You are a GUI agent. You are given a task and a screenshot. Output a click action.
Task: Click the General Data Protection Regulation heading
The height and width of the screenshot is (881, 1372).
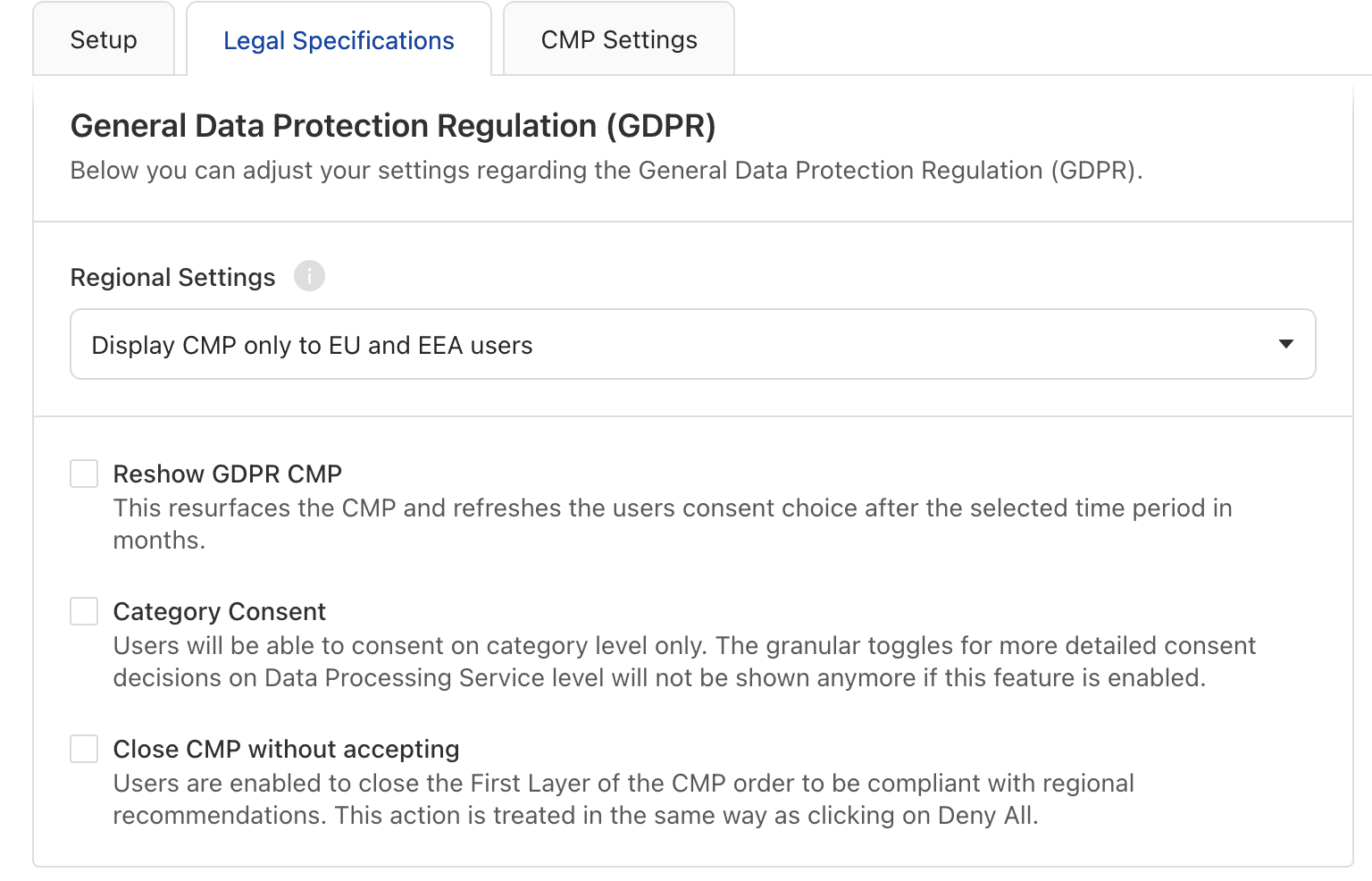(393, 126)
